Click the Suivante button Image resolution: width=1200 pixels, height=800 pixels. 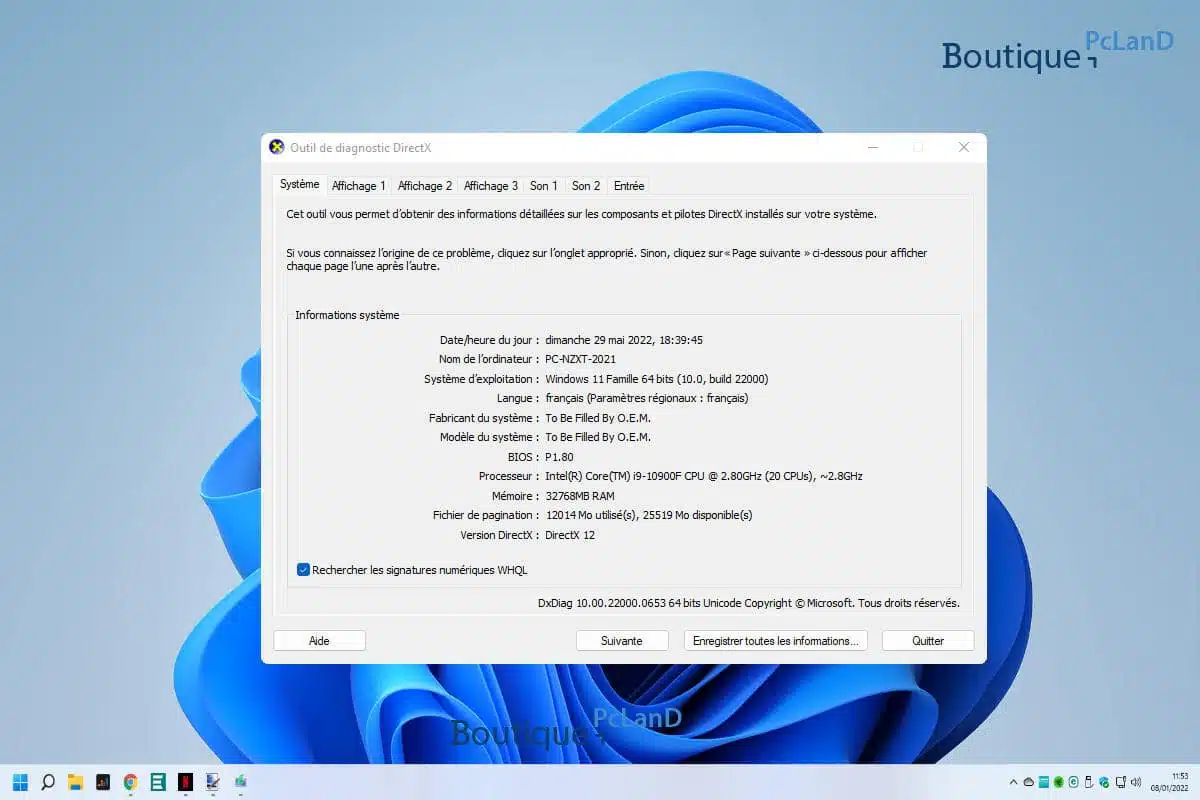(x=622, y=641)
